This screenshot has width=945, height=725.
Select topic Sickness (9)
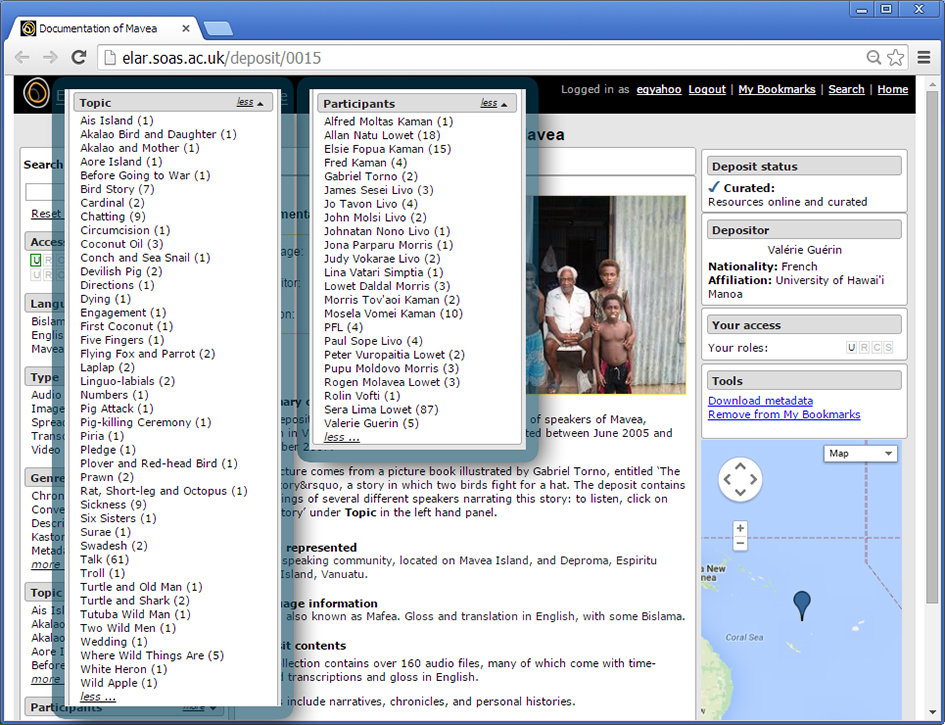point(113,504)
